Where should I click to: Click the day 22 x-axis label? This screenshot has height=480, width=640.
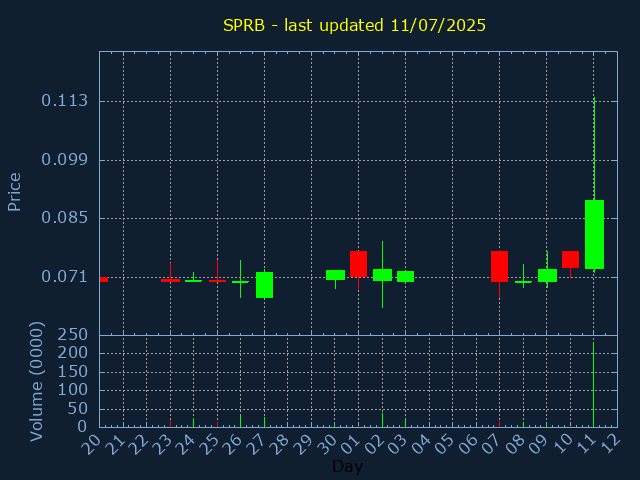138,444
